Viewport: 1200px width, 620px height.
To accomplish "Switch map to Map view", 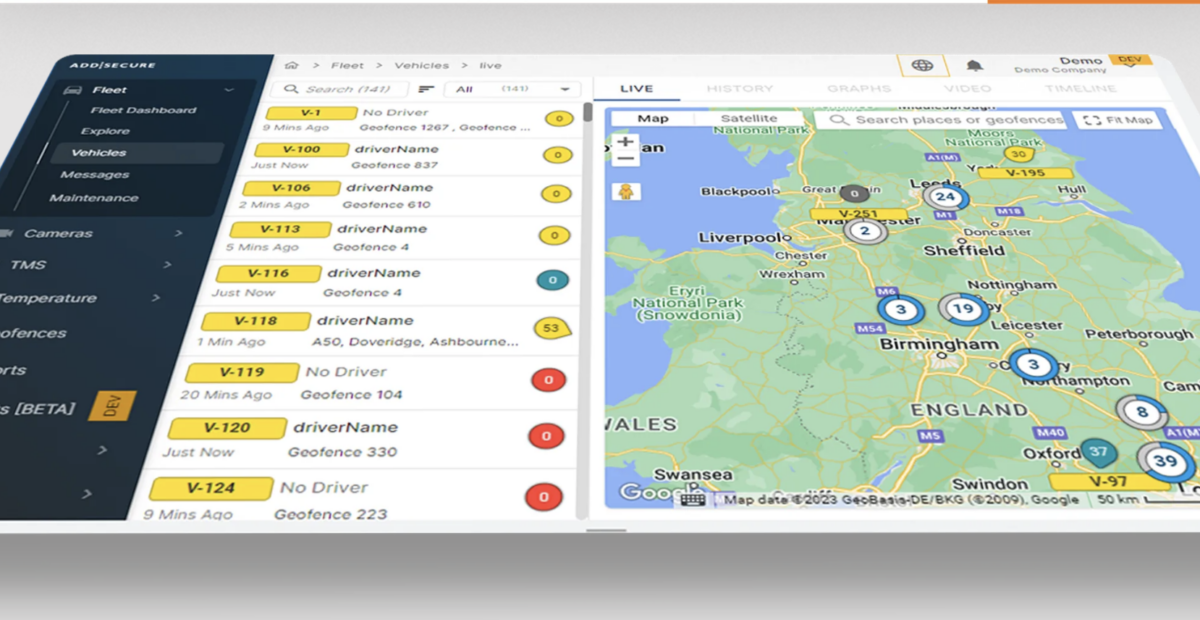I will click(653, 119).
